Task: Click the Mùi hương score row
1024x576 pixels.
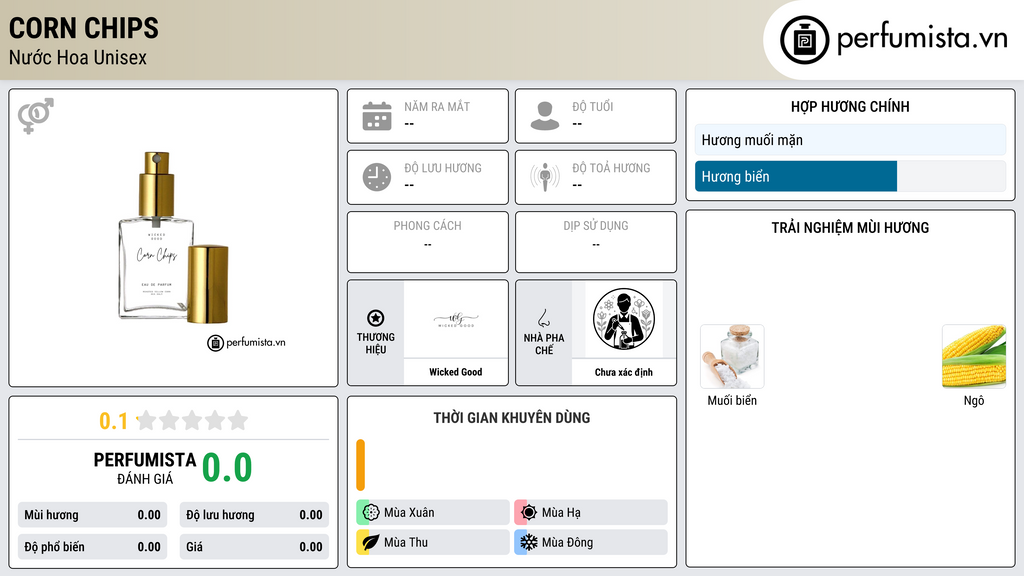Action: 93,515
